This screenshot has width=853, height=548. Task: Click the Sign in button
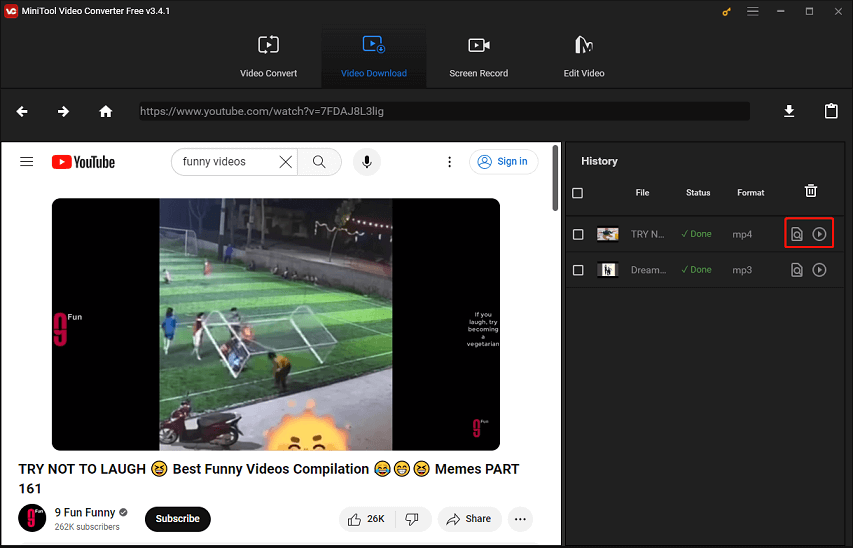503,162
